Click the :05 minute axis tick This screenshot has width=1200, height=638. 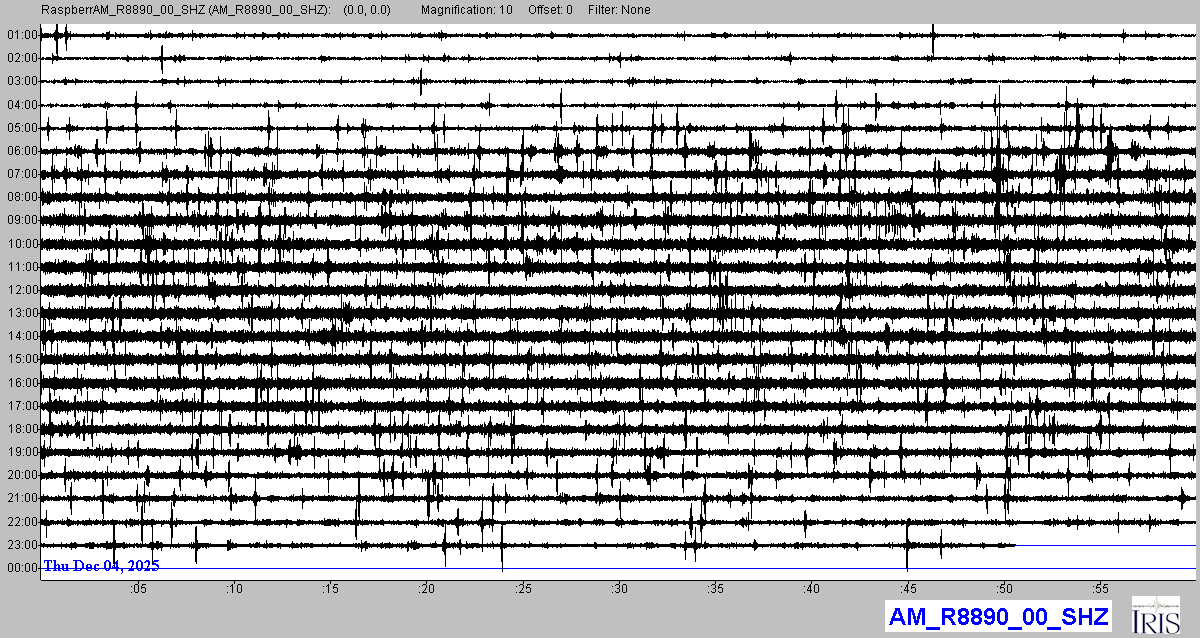click(138, 588)
